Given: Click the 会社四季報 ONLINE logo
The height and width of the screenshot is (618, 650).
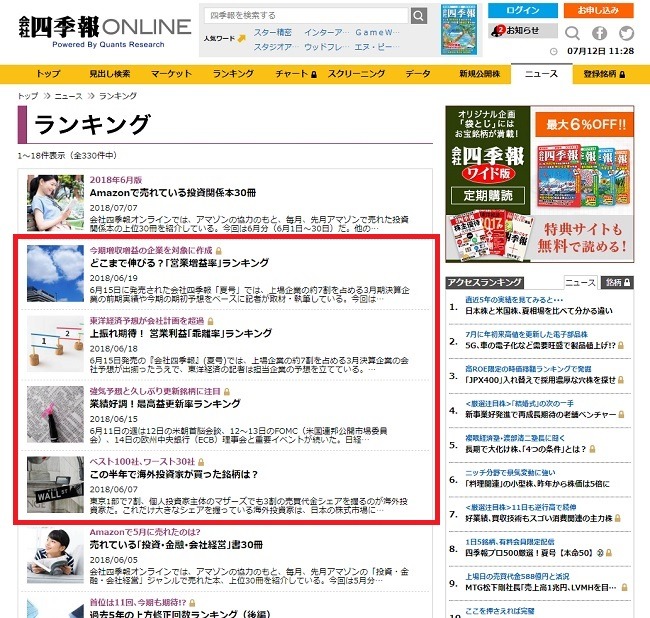Looking at the screenshot, I should 105,31.
